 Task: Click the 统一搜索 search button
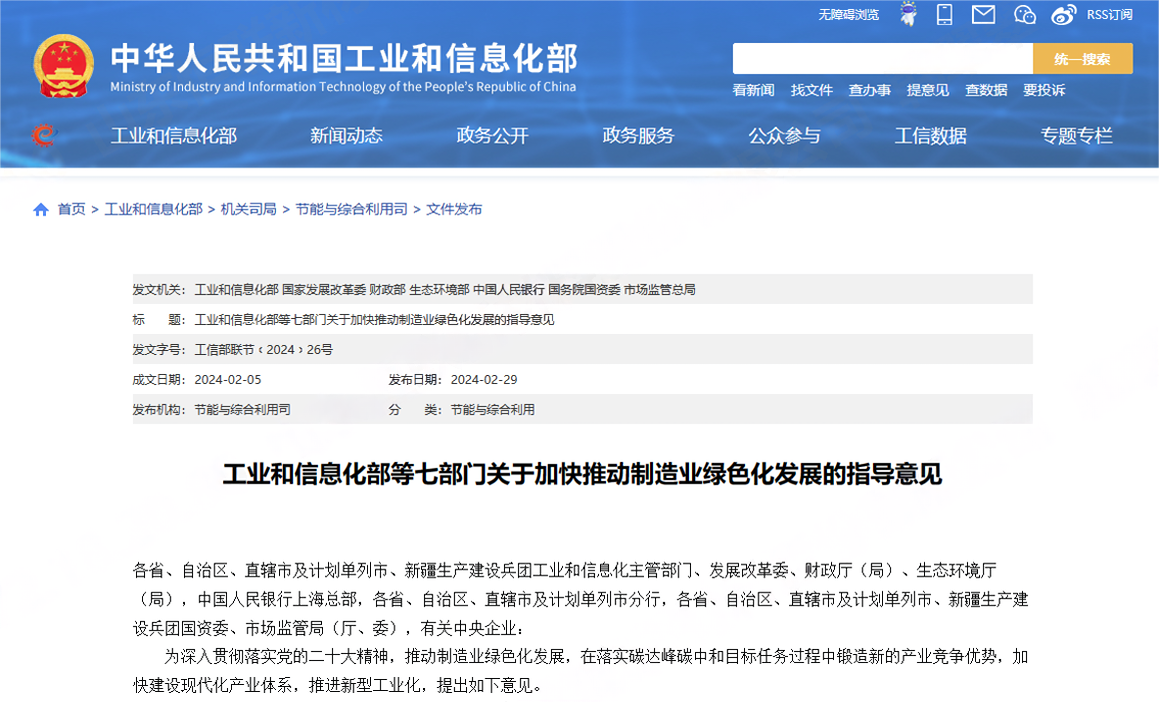1082,58
